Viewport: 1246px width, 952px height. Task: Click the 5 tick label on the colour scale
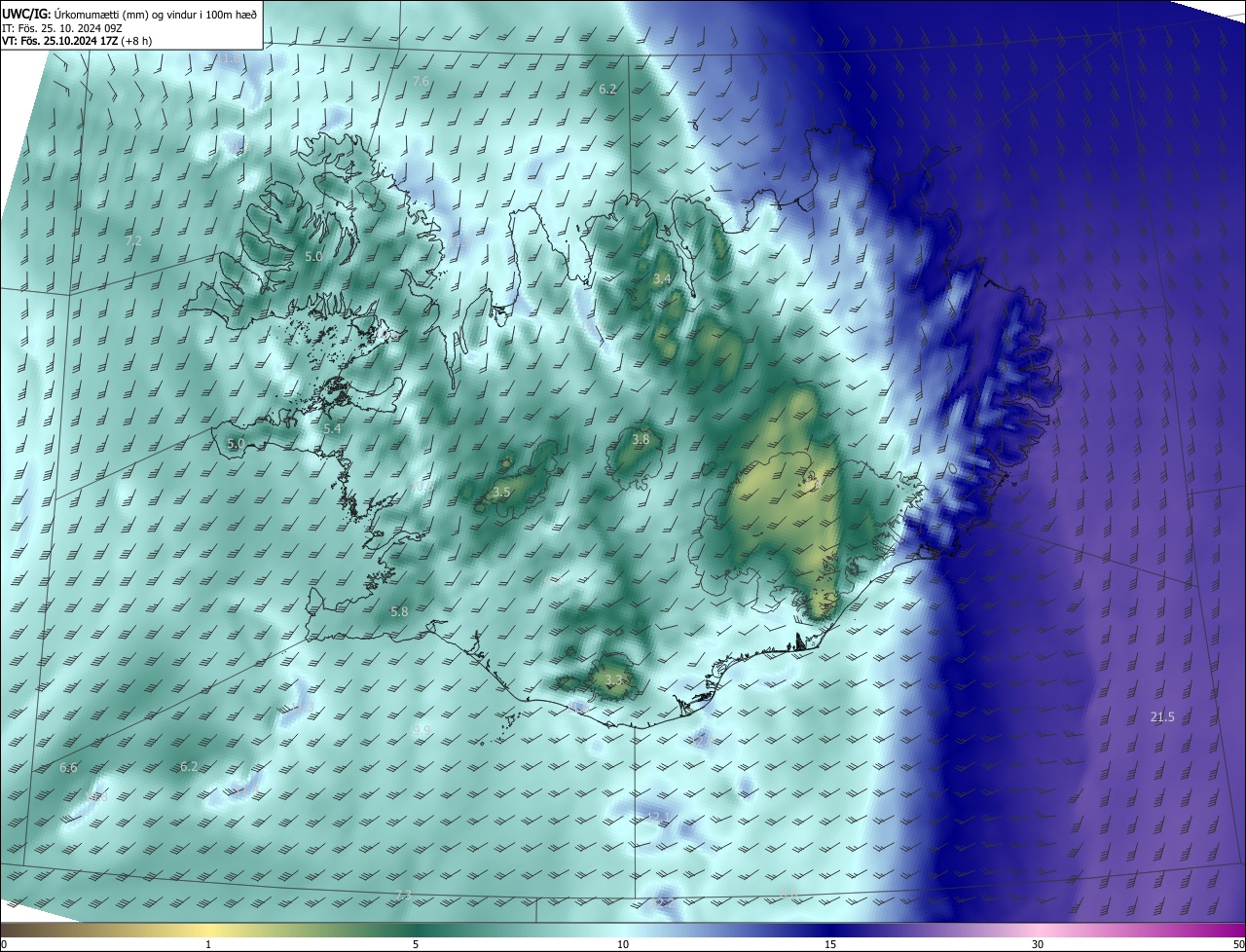[416, 945]
